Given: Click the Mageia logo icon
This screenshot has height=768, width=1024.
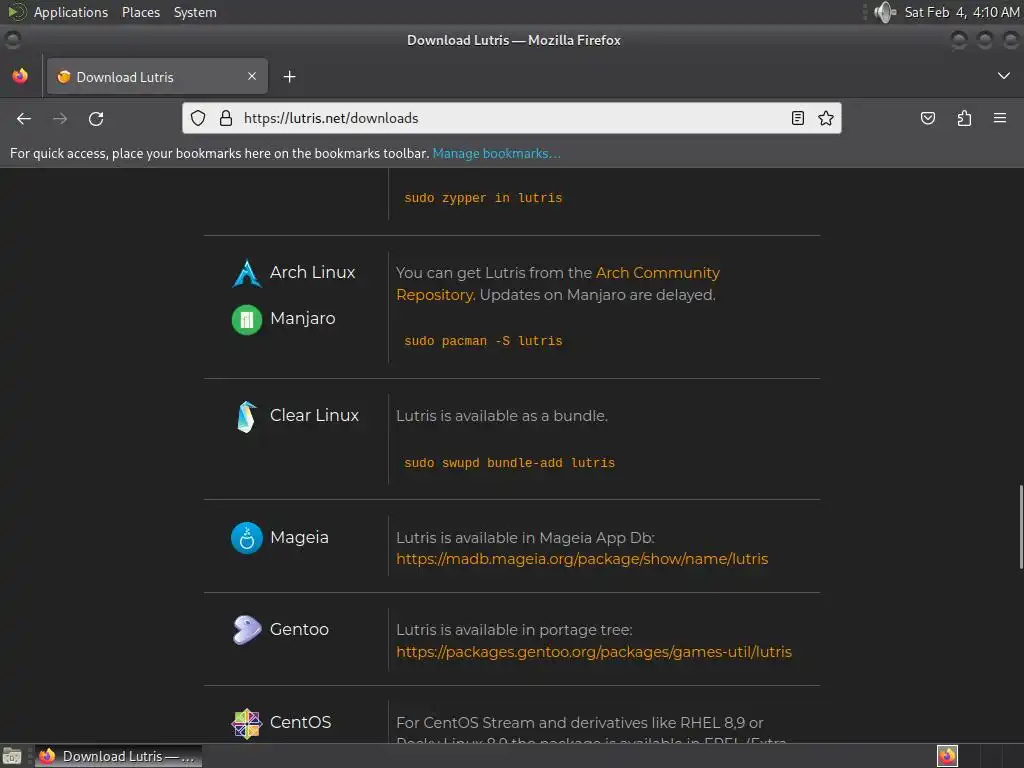Looking at the screenshot, I should [247, 538].
